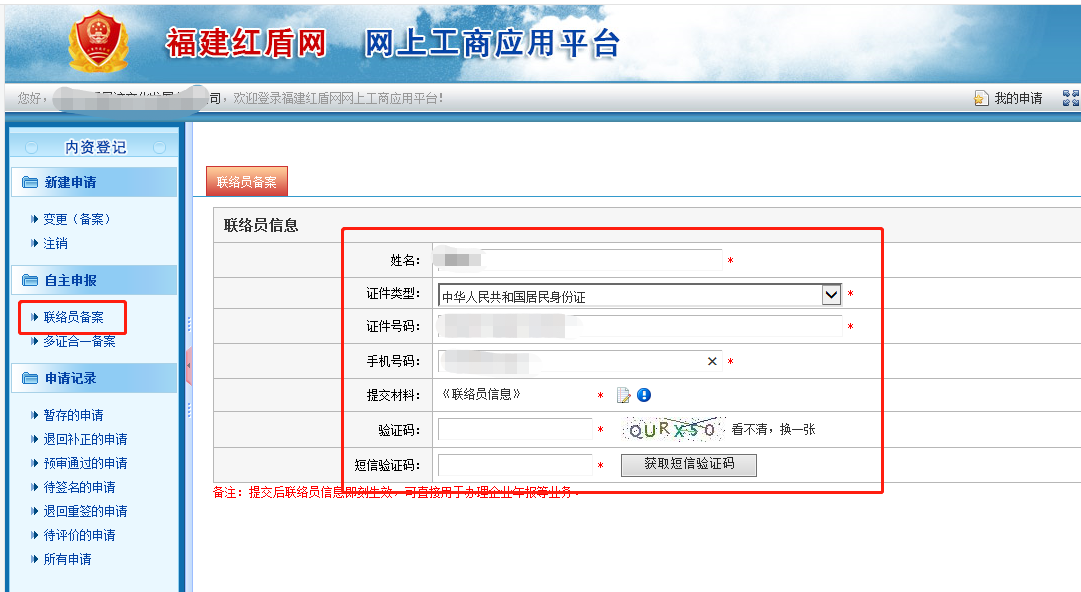Click the grid icon beside 我的申请
The width and height of the screenshot is (1081, 592).
[1071, 98]
